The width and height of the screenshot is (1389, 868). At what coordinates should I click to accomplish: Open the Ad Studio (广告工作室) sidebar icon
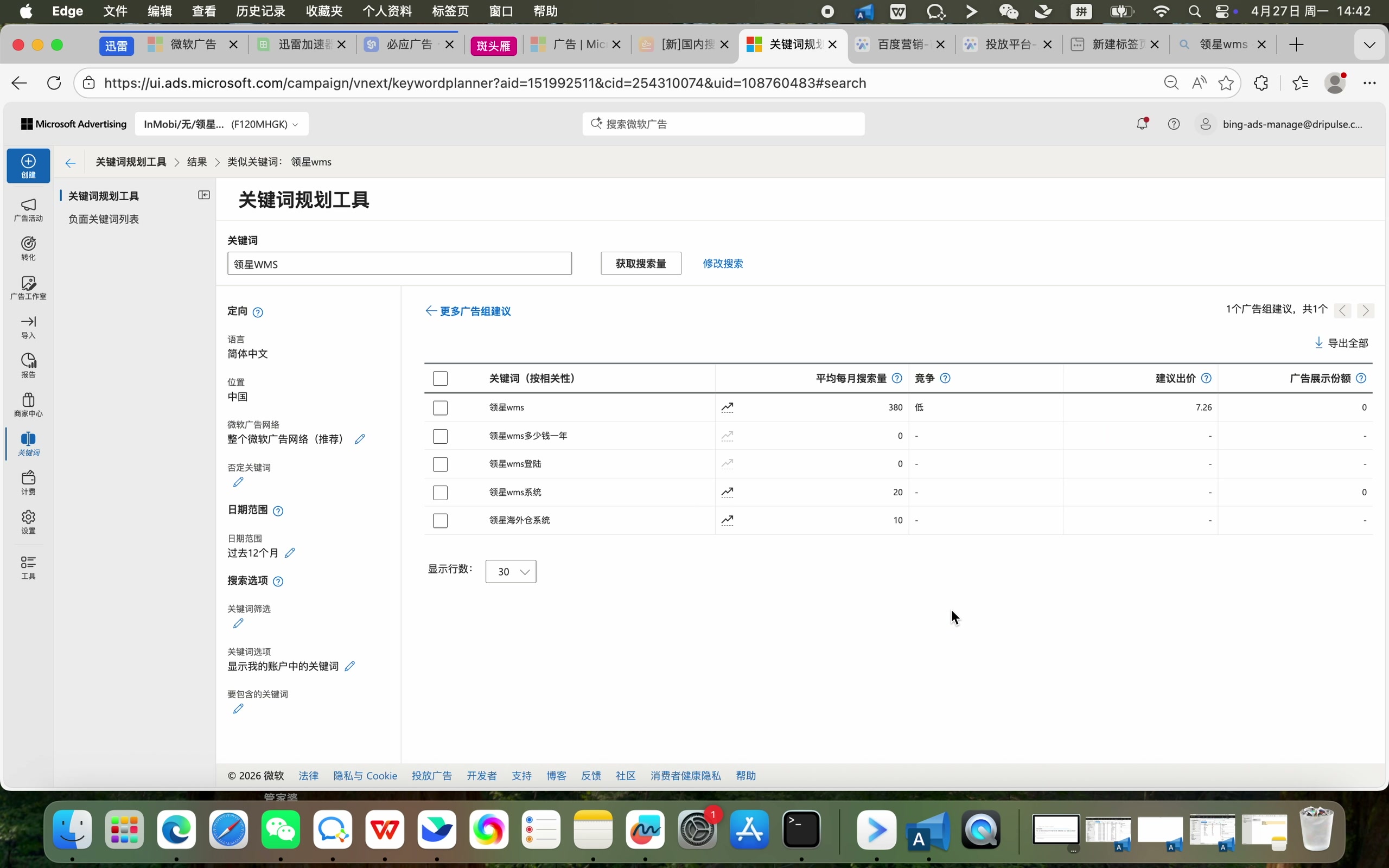pos(28,288)
